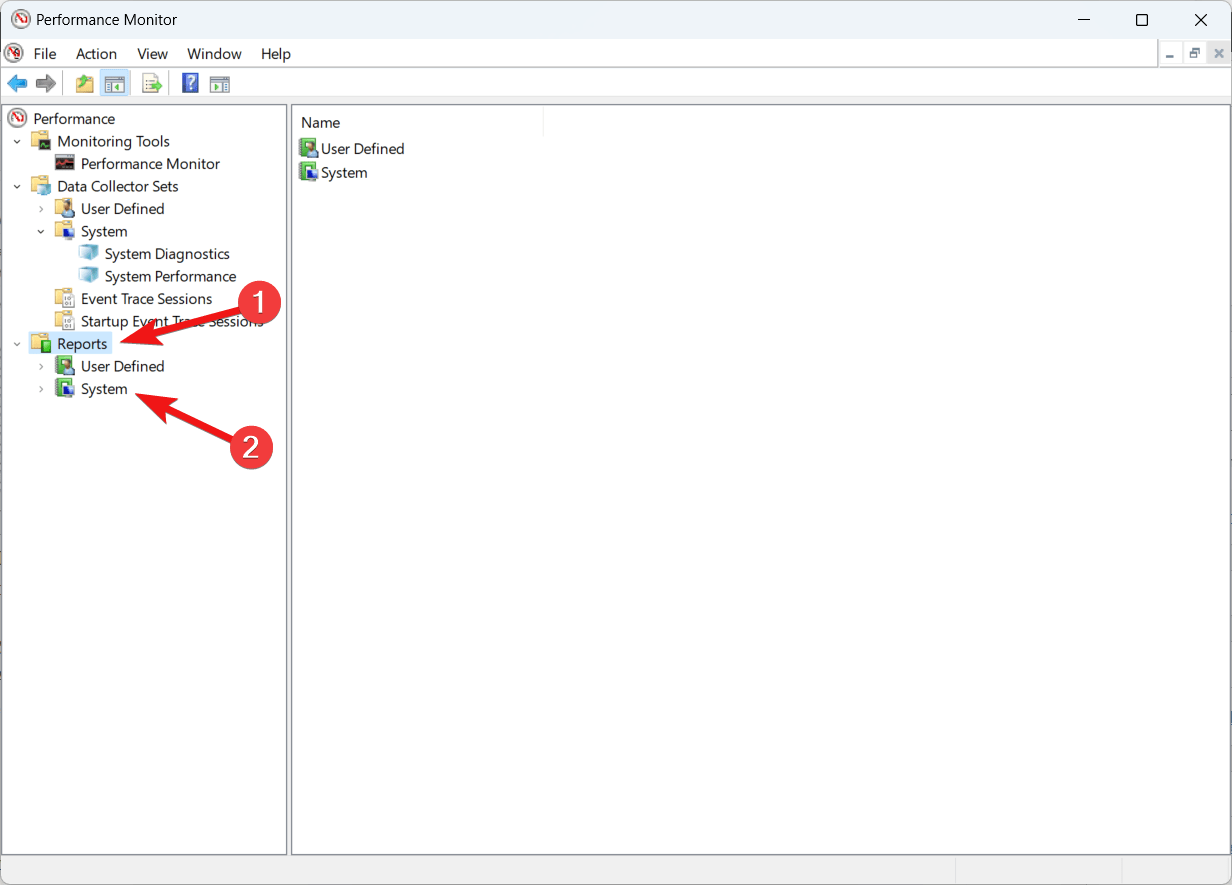Click the Performance root node icon in tree
The width and height of the screenshot is (1232, 885).
[17, 118]
